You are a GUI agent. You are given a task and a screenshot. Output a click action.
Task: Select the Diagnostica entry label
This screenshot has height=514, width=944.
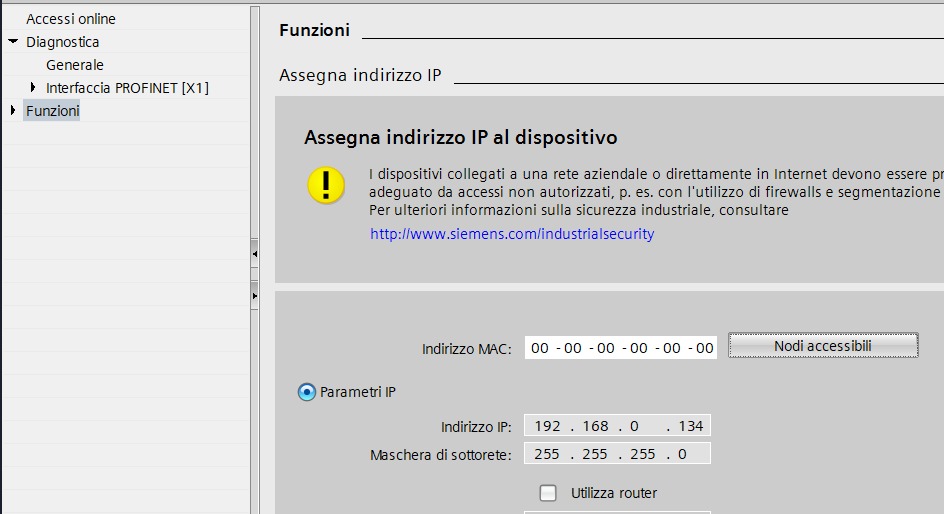coord(62,42)
